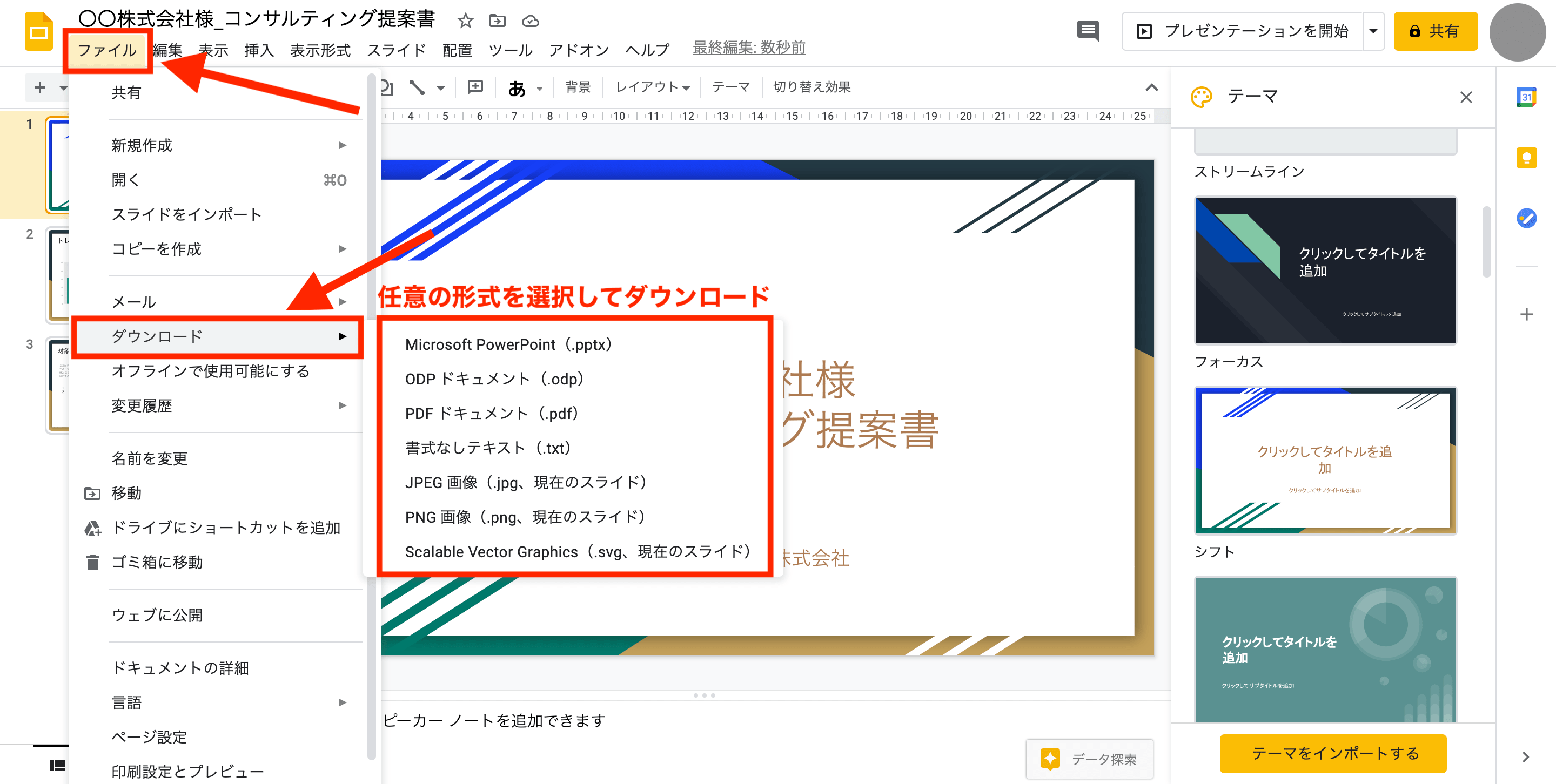The width and height of the screenshot is (1556, 784).
Task: Open the ファイル menu
Action: 107,50
